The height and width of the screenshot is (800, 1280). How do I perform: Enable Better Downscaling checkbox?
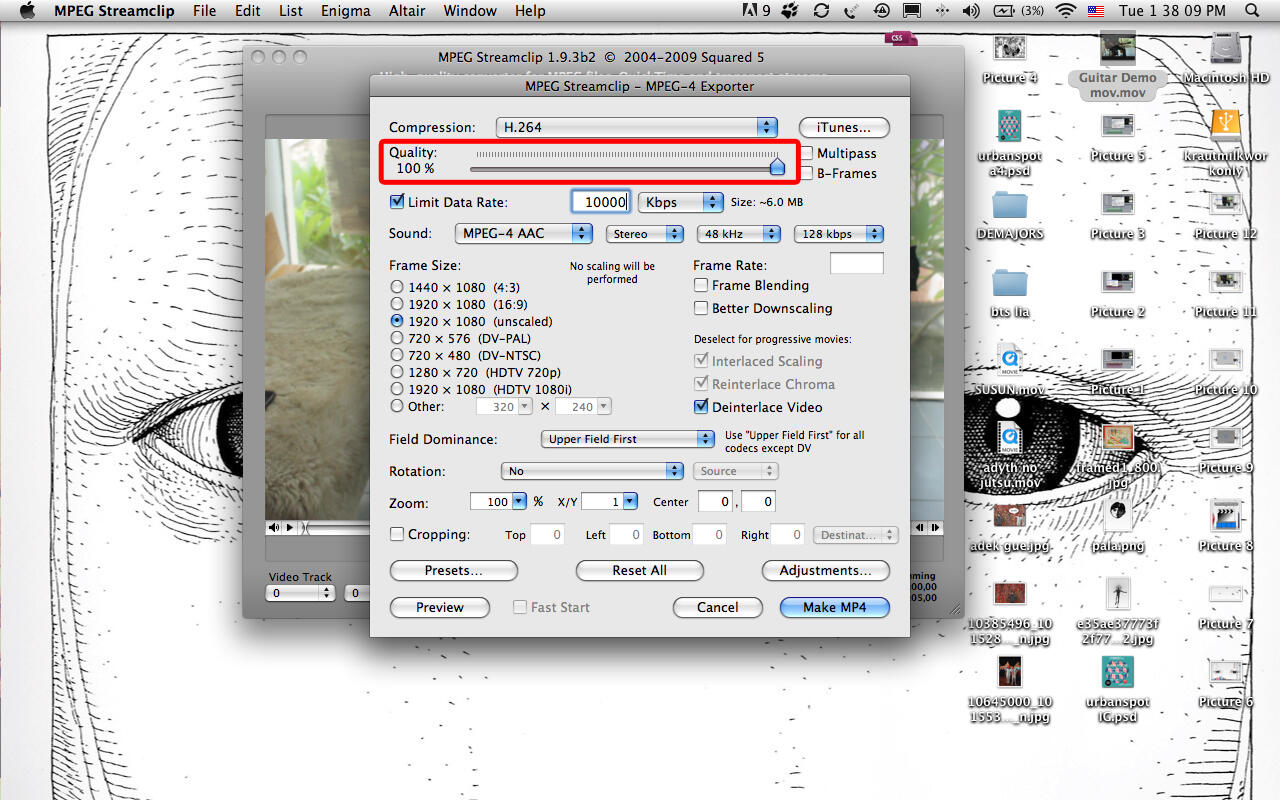[701, 308]
